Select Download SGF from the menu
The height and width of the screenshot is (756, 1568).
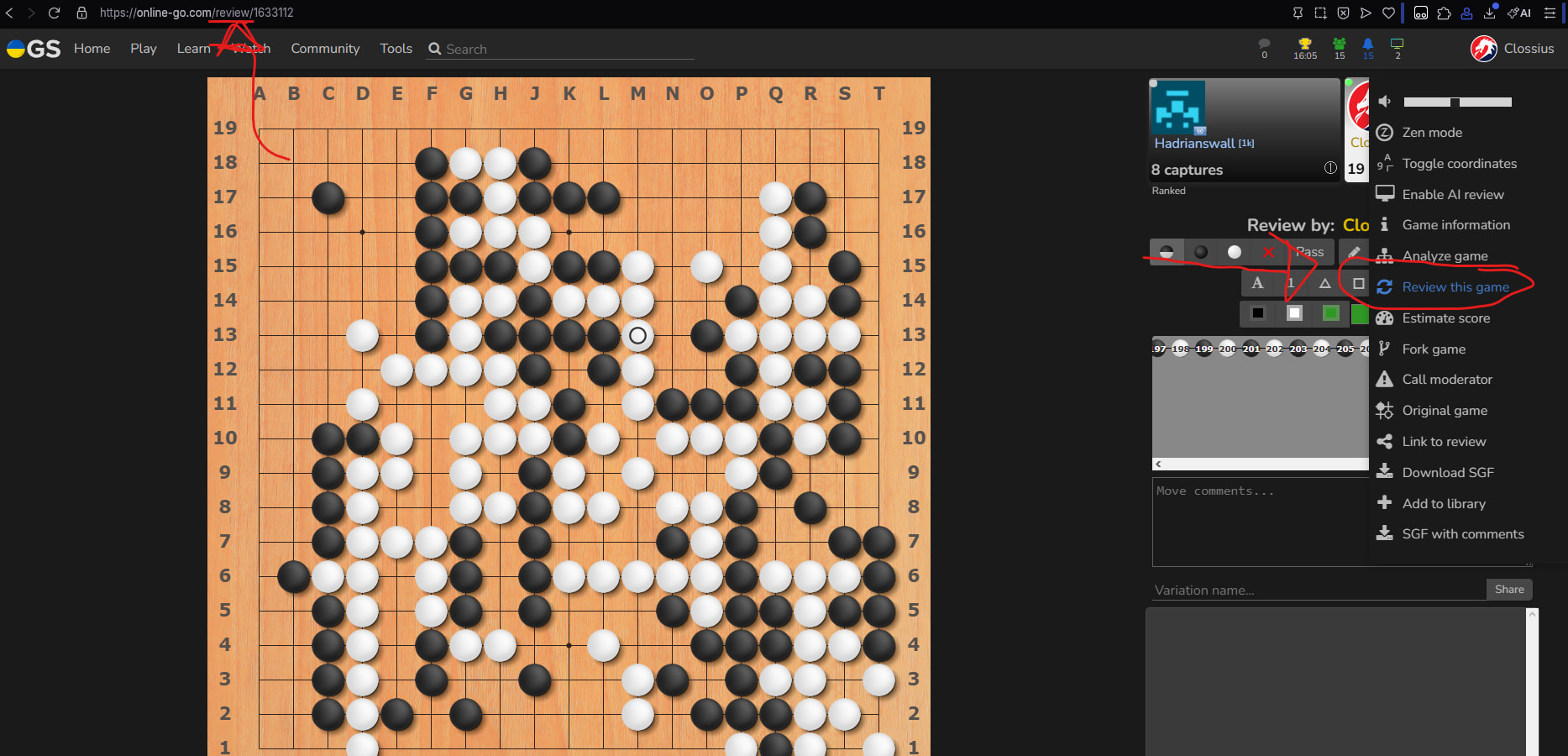1447,473
